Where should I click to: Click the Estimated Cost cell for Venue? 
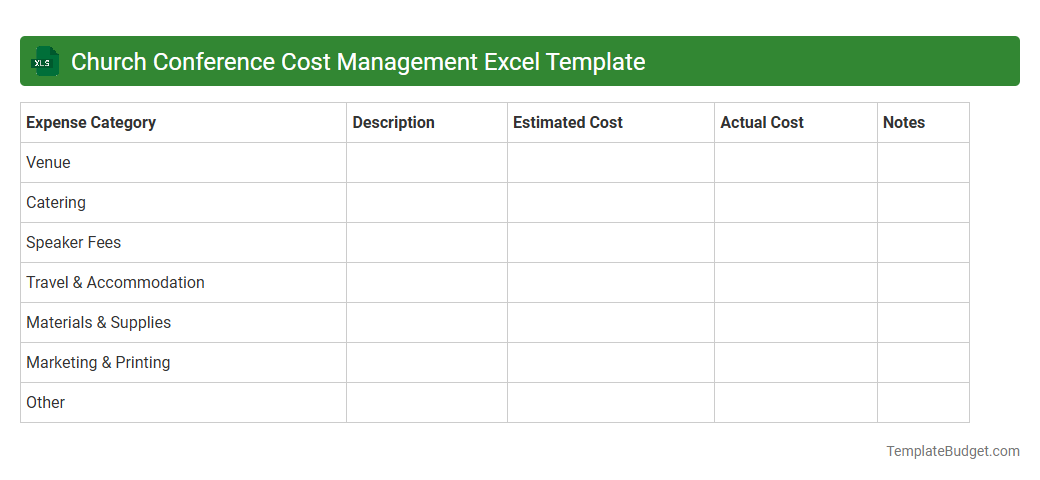611,163
